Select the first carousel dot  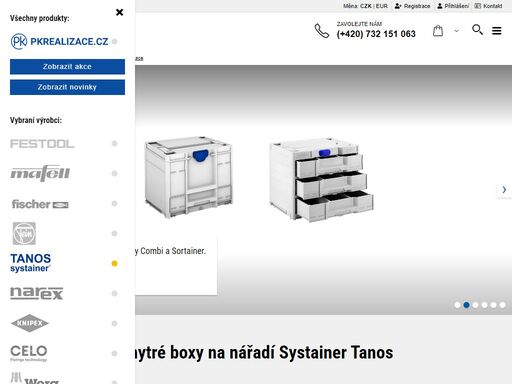pyautogui.click(x=457, y=305)
